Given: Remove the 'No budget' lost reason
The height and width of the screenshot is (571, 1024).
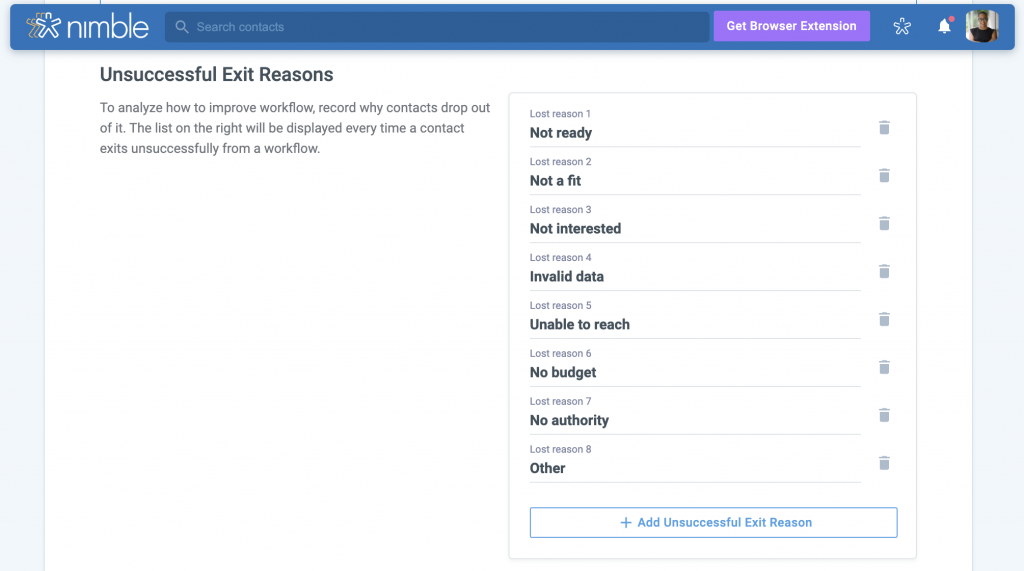Looking at the screenshot, I should (x=884, y=367).
